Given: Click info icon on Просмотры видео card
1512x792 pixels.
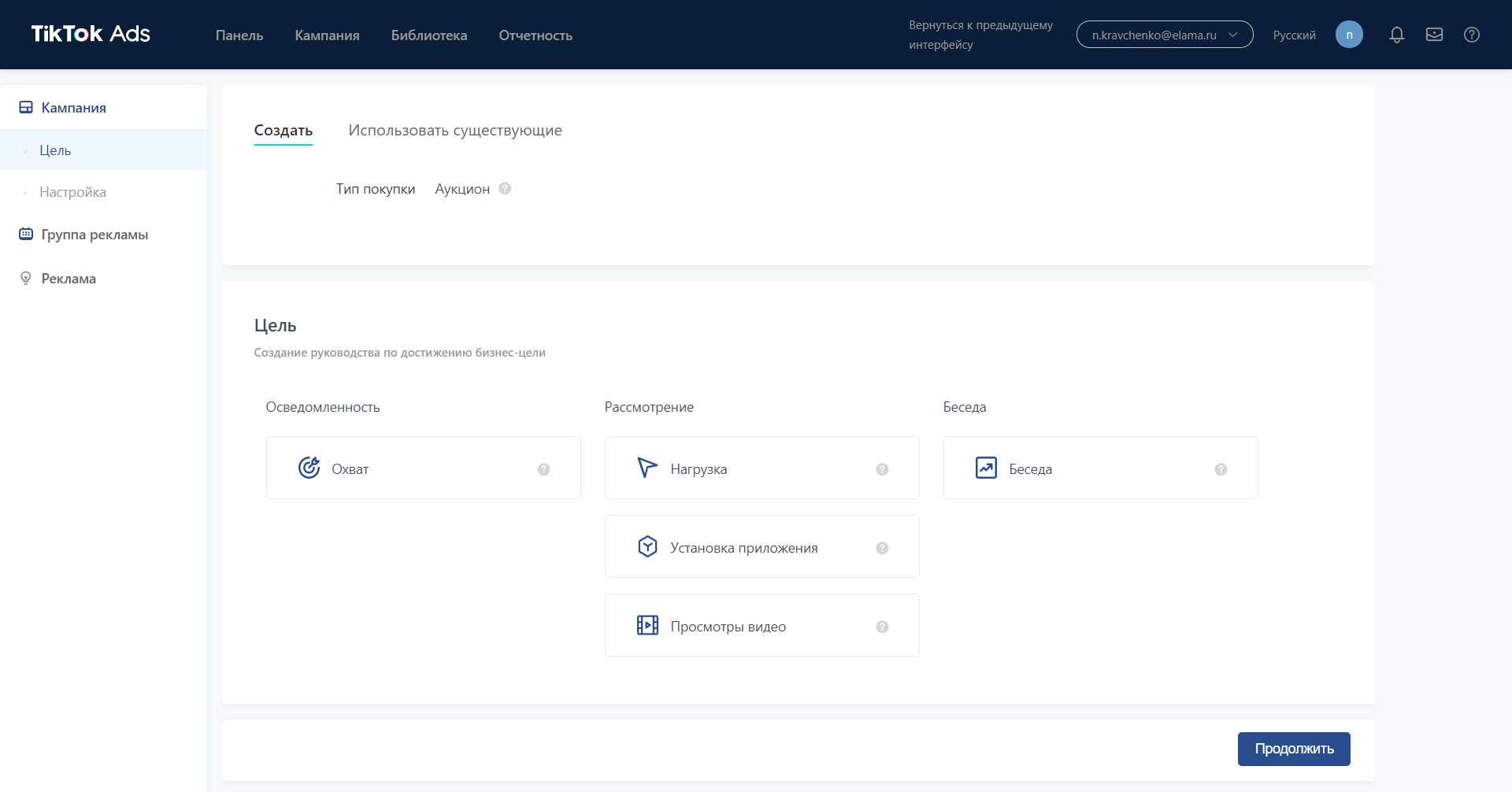Looking at the screenshot, I should point(882,627).
